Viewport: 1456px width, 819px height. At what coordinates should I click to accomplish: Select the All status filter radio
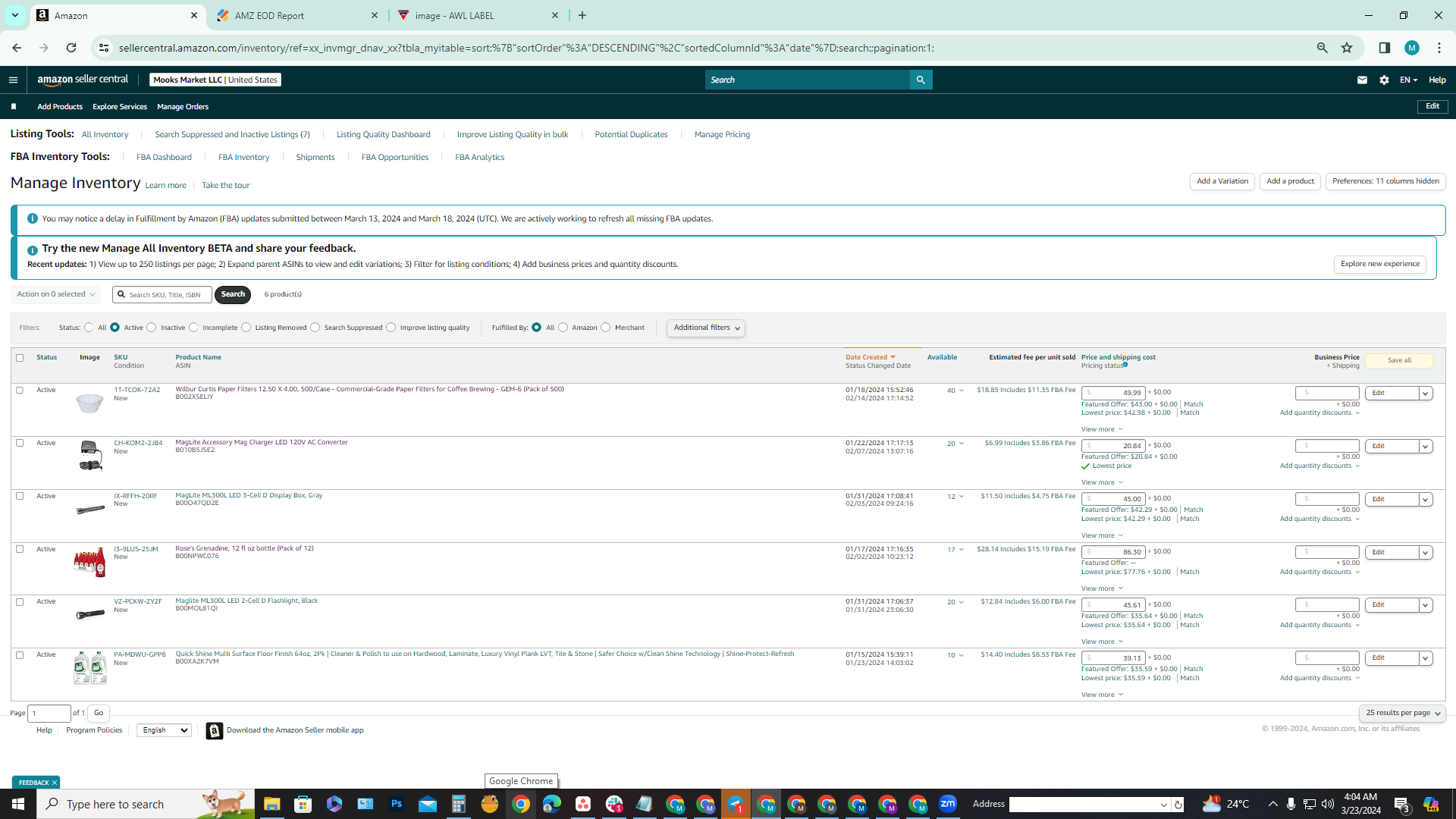(89, 328)
